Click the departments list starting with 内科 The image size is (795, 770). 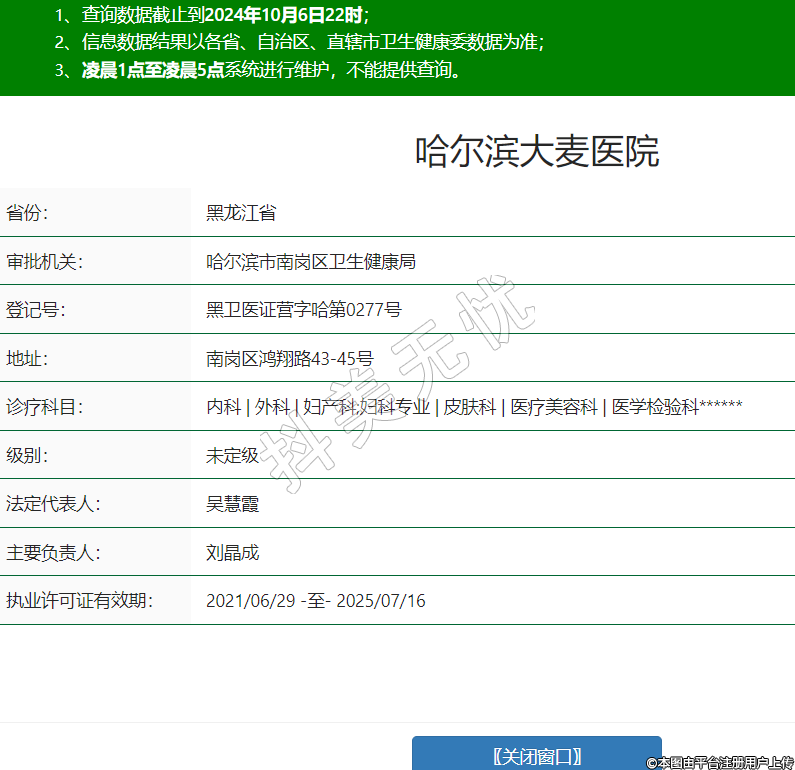pos(473,407)
